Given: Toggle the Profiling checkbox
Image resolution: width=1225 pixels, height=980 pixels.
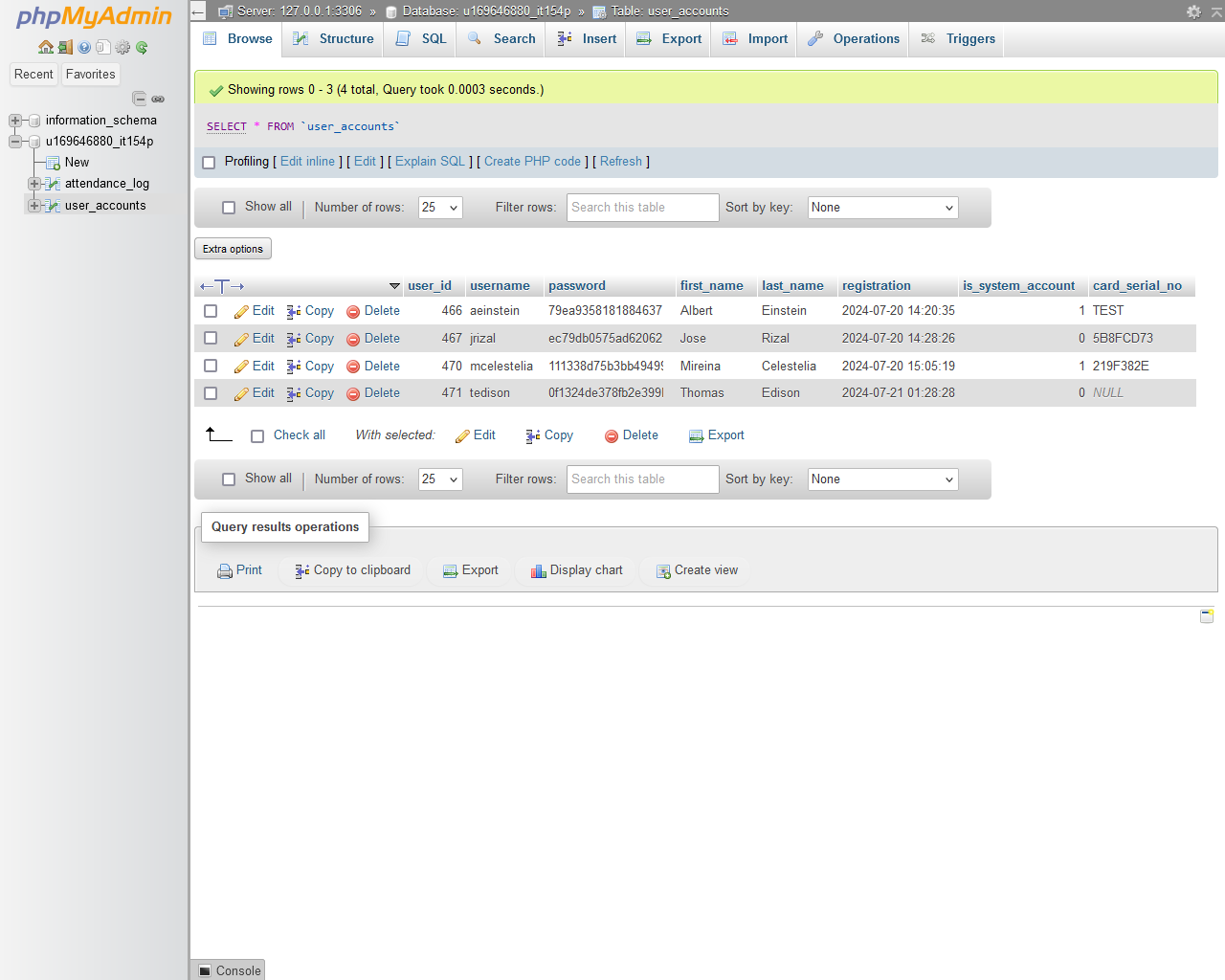Looking at the screenshot, I should [209, 163].
